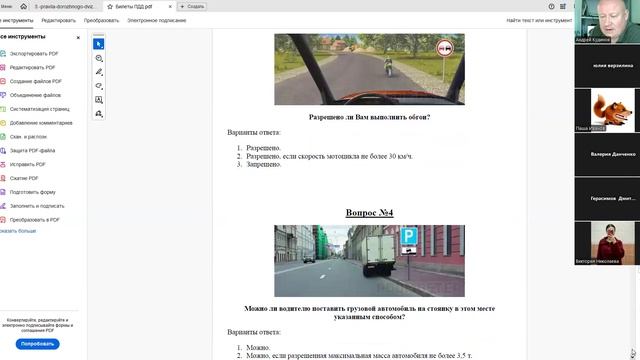The height and width of the screenshot is (360, 640).
Task: Click the Добавление комментариев icon
Action: (x=3, y=123)
